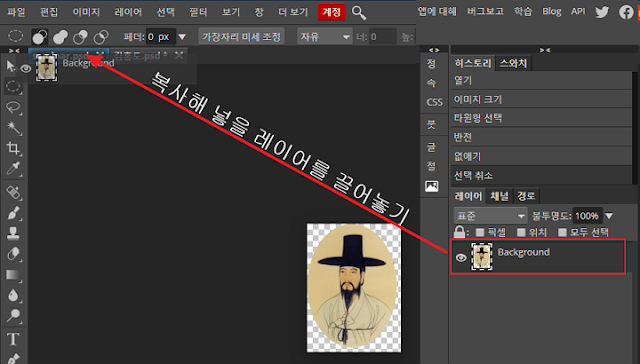Choose intersect-selection mode icon
This screenshot has width=640, height=364.
100,37
